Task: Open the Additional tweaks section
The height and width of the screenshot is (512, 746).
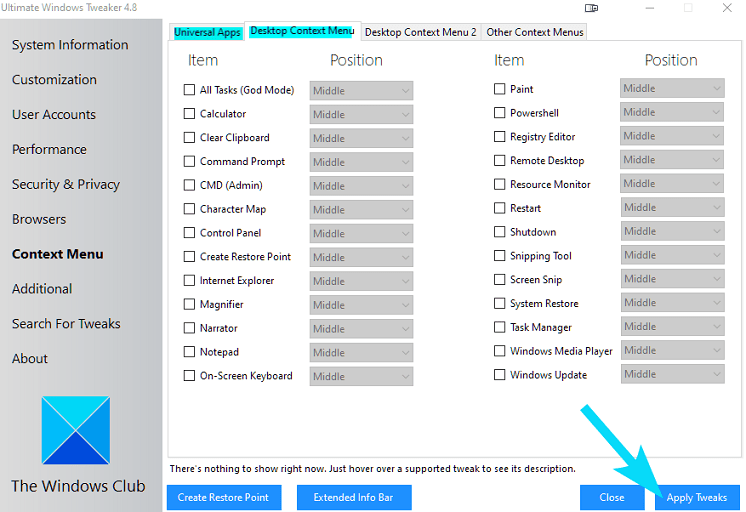Action: [42, 289]
